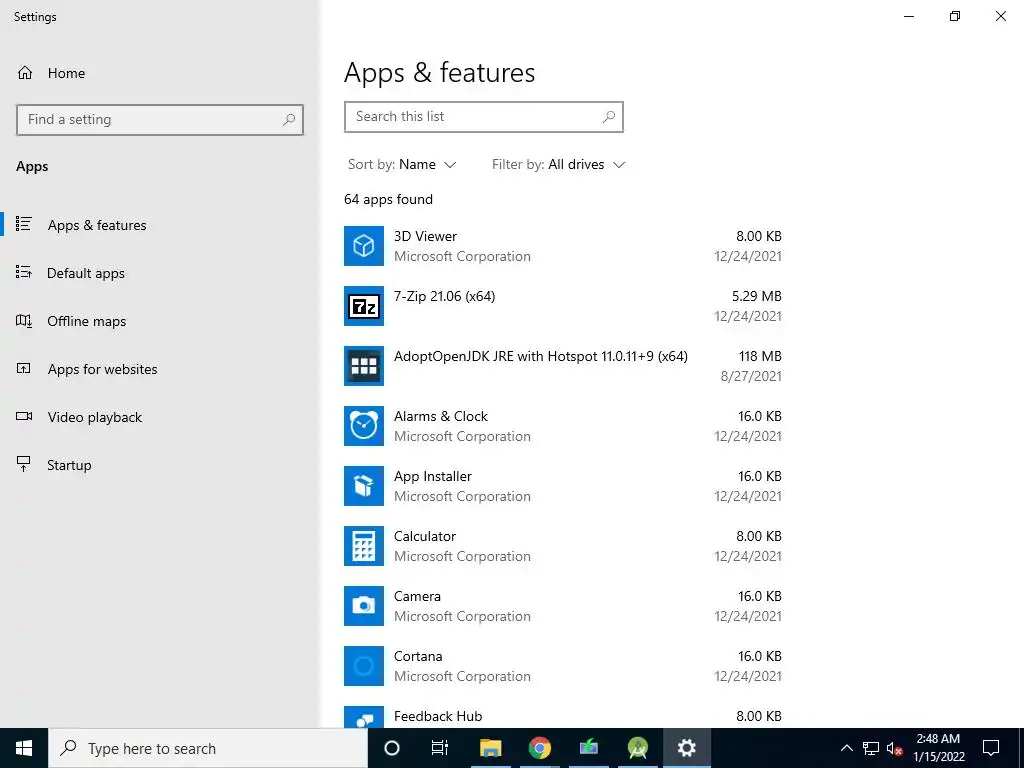Screen dimensions: 1024x768
Task: Open Task View on the taskbar
Action: pyautogui.click(x=440, y=748)
